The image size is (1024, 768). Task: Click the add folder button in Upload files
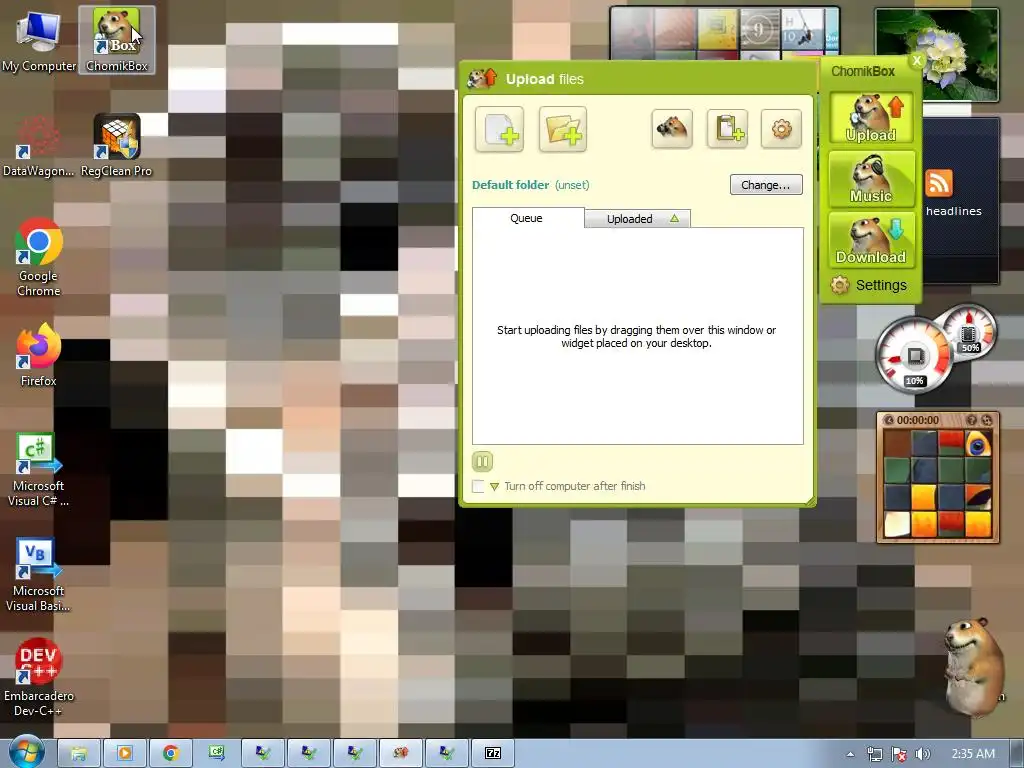tap(563, 129)
